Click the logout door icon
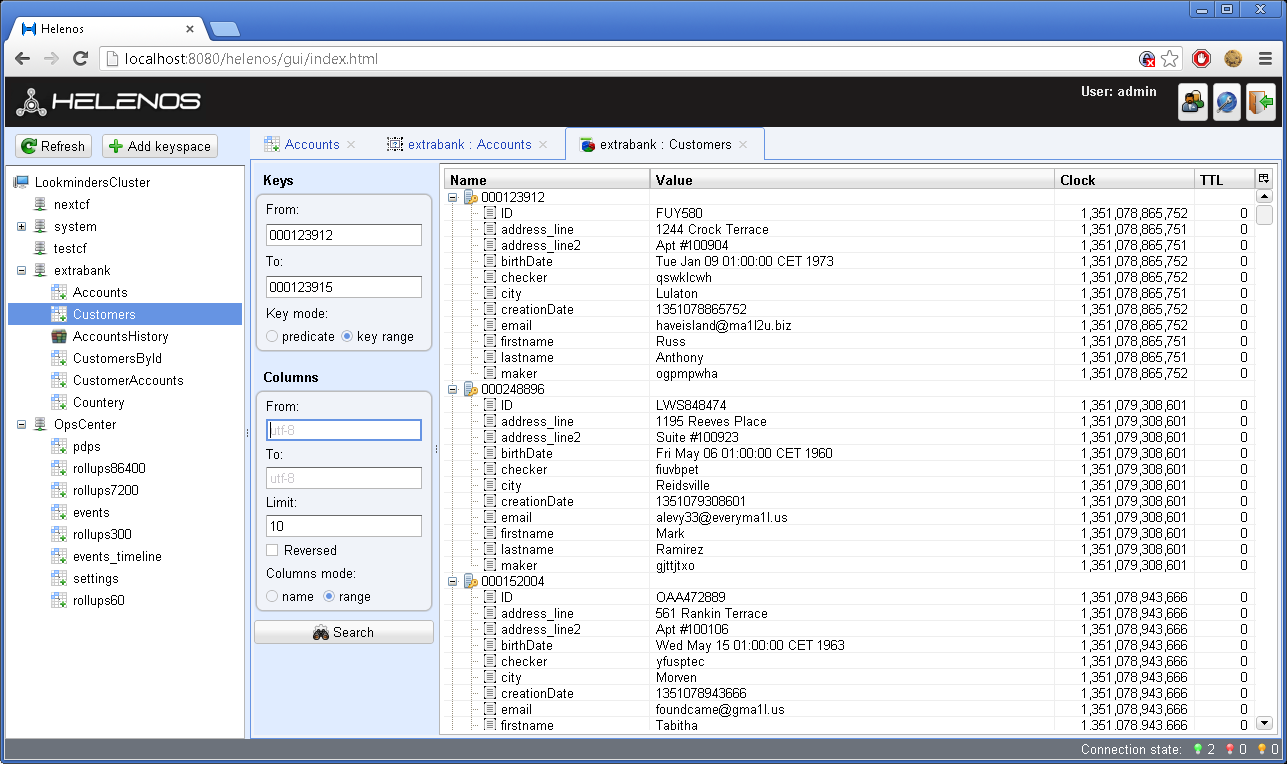Image resolution: width=1287 pixels, height=764 pixels. pos(1260,102)
